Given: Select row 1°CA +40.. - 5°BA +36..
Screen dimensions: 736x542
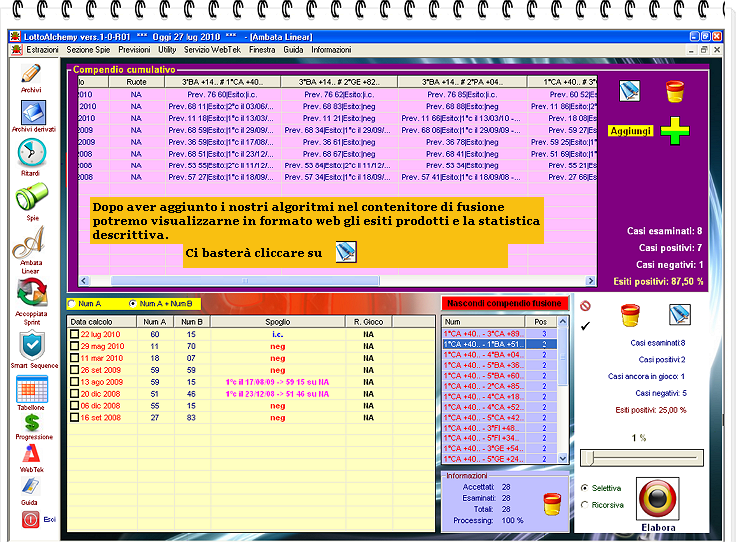Looking at the screenshot, I should point(499,365).
